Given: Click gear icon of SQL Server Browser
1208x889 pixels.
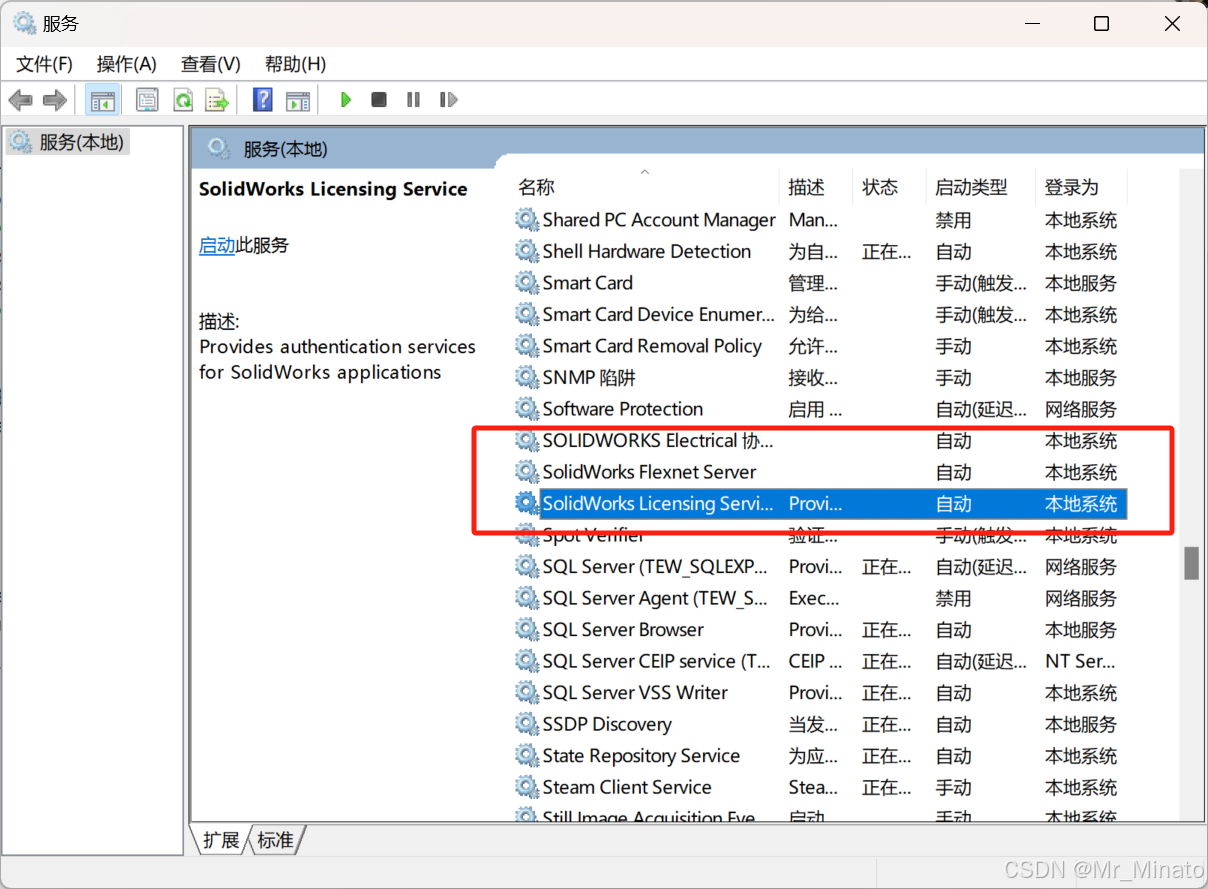Looking at the screenshot, I should tap(527, 630).
